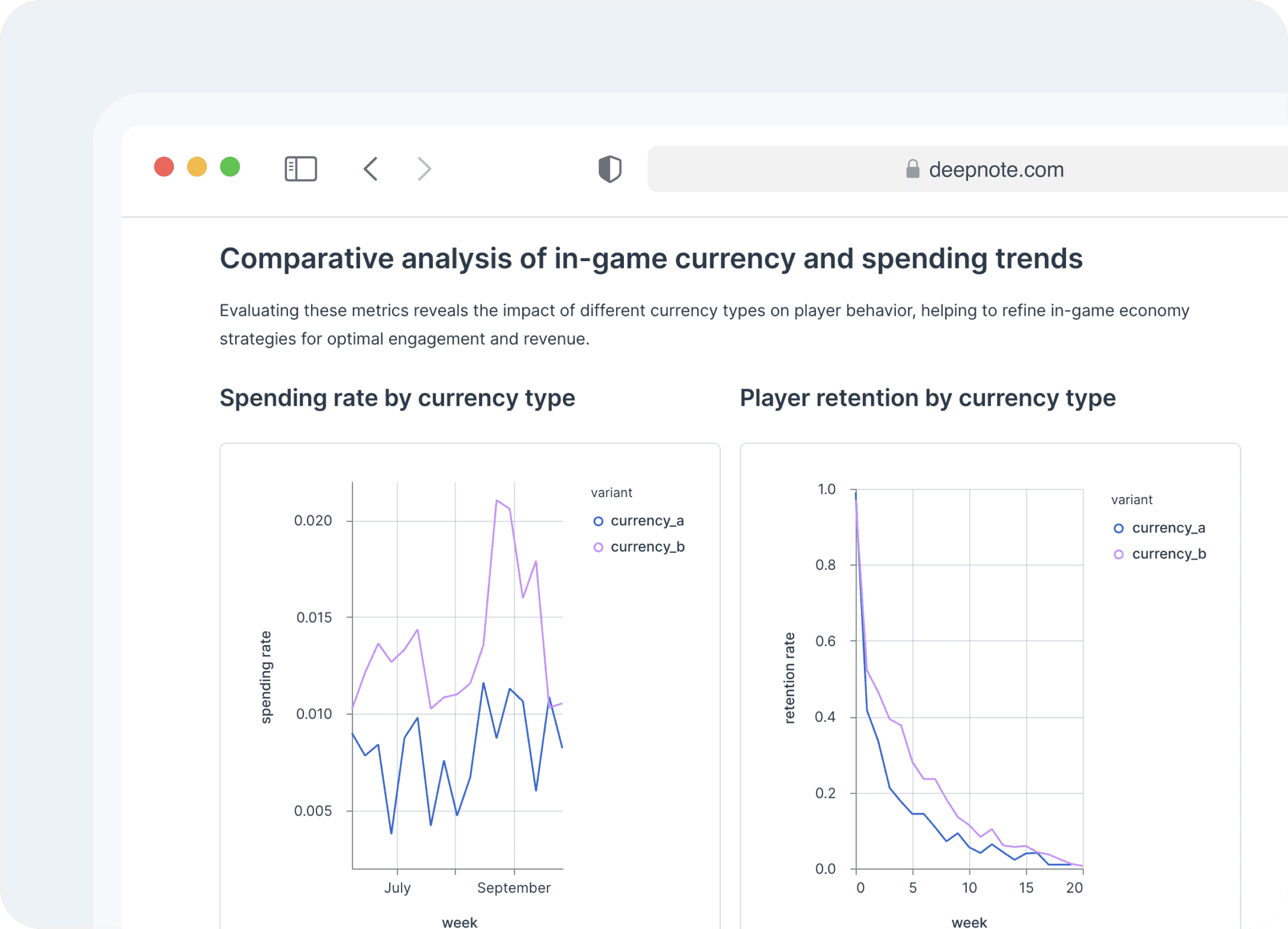Click the back navigation arrow
Image resolution: width=1288 pixels, height=929 pixels.
371,169
